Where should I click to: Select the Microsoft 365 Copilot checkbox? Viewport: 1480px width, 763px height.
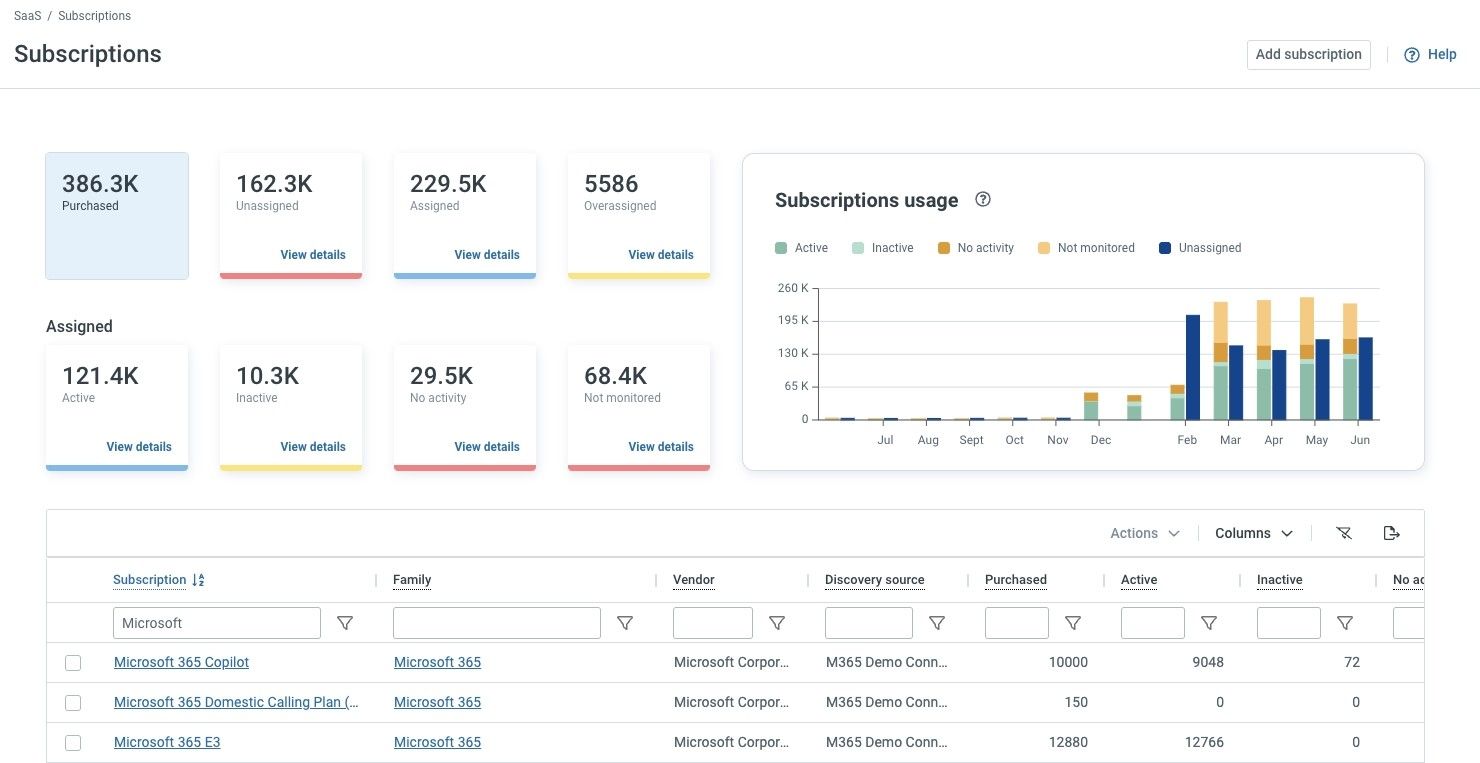[x=73, y=663]
